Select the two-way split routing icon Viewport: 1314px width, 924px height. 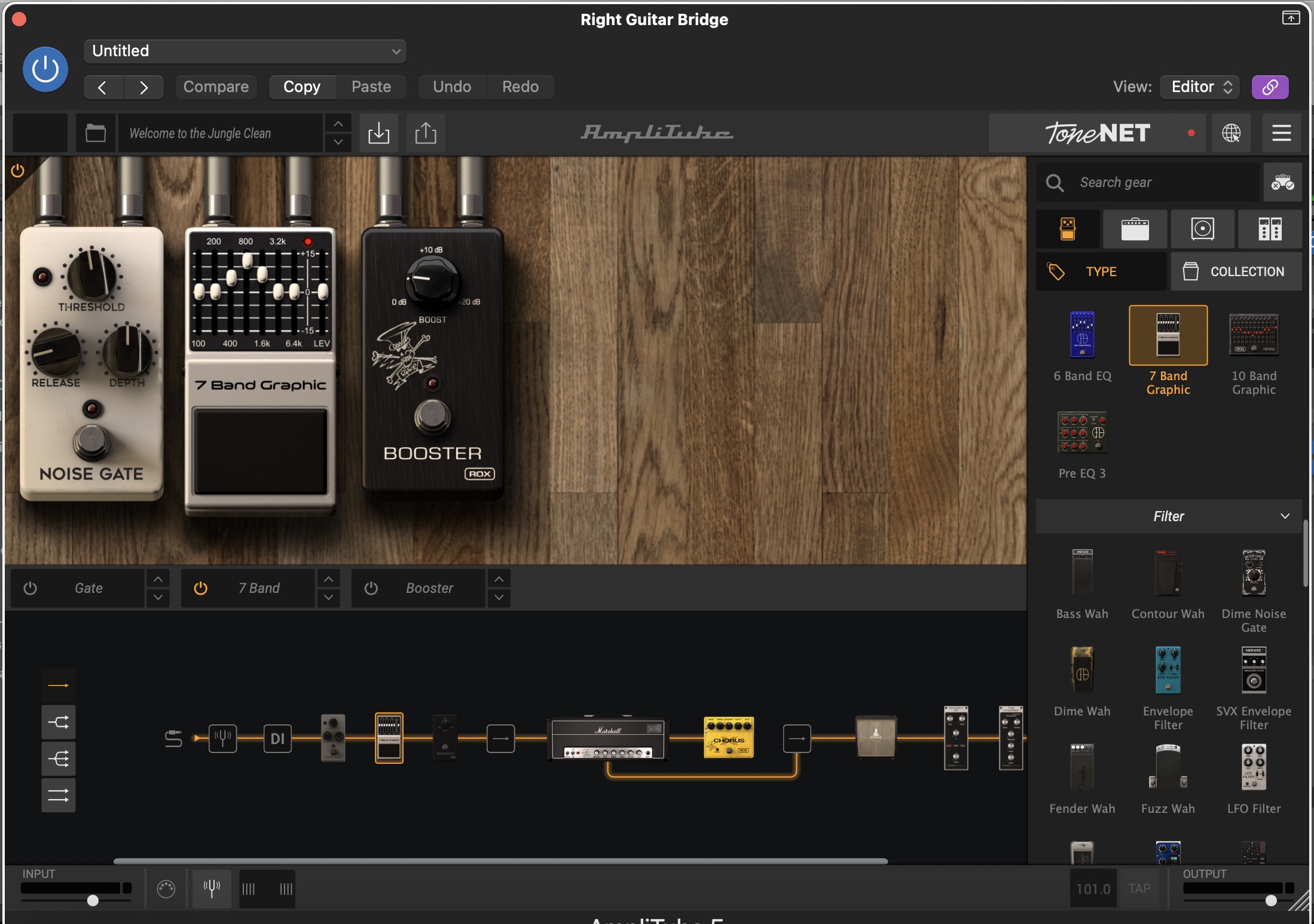[x=58, y=723]
